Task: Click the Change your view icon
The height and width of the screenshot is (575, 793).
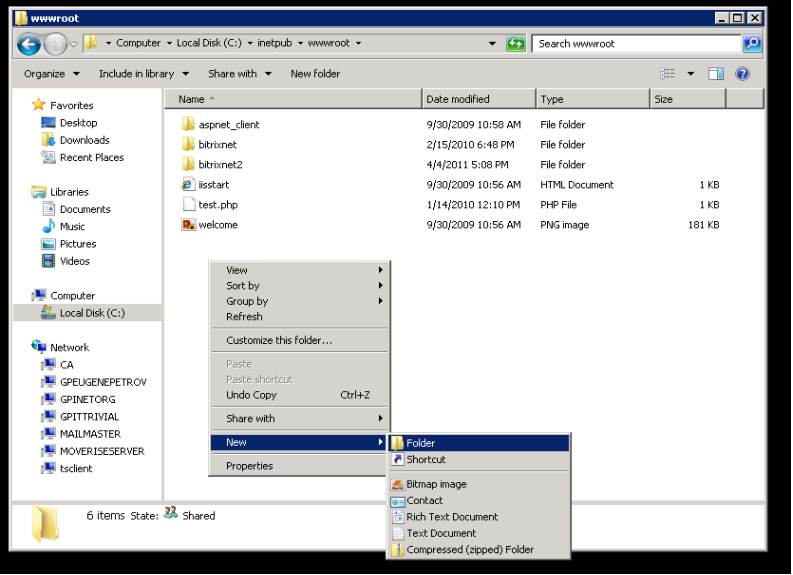Action: coord(667,74)
